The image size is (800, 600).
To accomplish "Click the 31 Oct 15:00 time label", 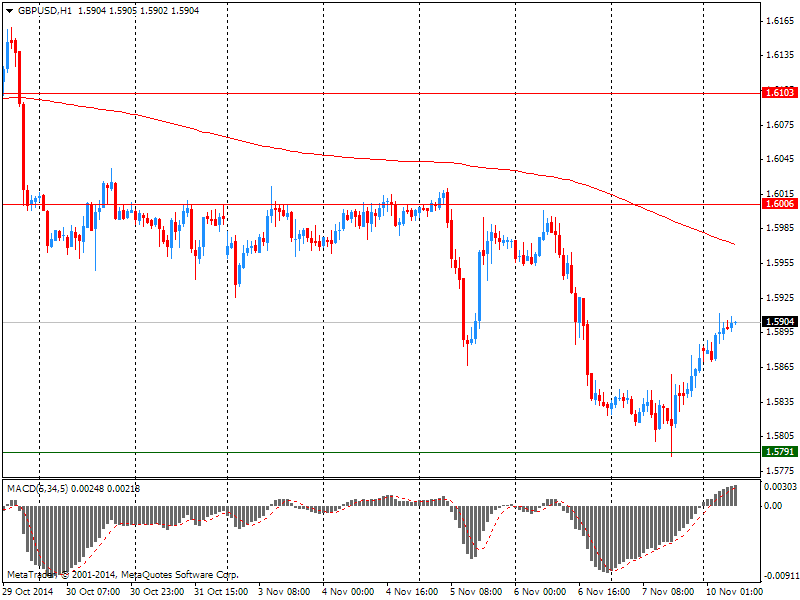I will [x=221, y=591].
